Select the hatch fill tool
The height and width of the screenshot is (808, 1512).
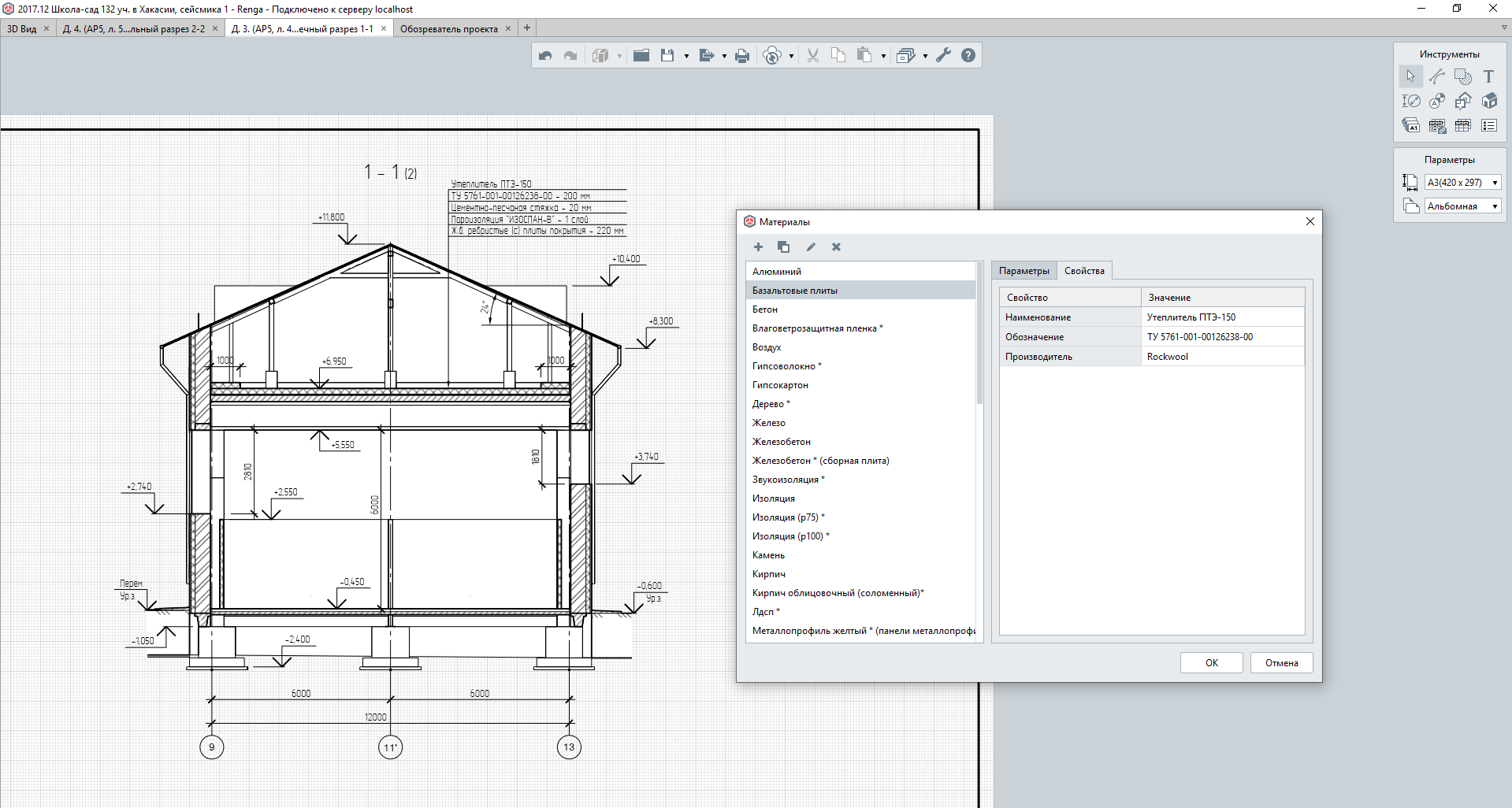click(1463, 76)
